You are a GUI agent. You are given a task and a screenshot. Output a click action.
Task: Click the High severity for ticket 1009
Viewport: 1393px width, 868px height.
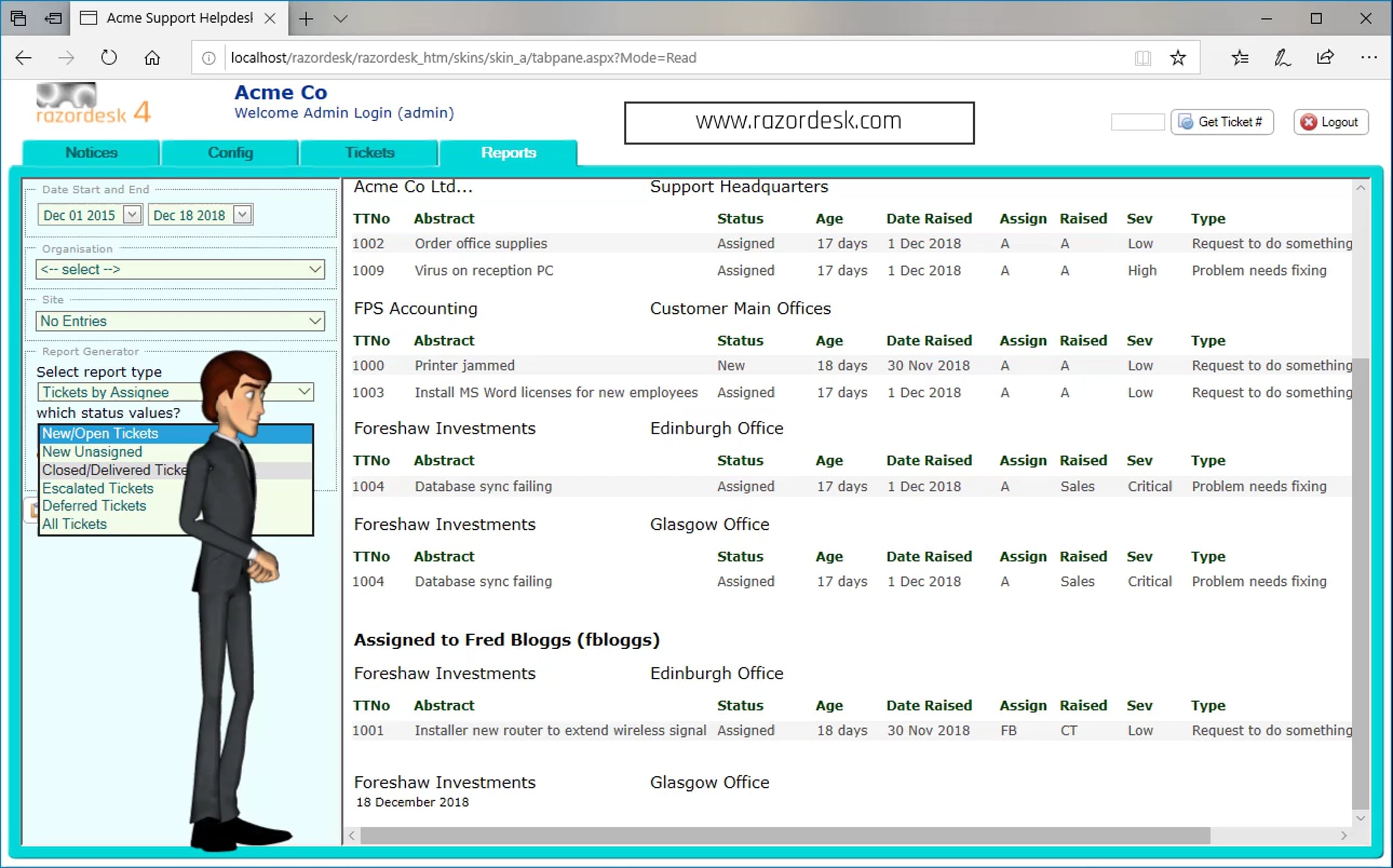[1142, 270]
